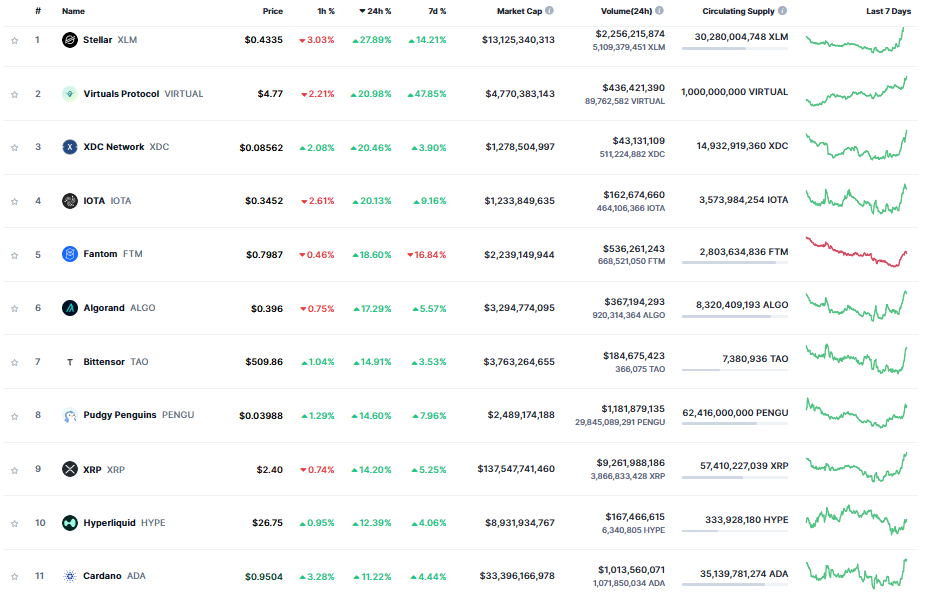
Task: Open Hyperliquid's 7-day sparkline chart
Action: point(857,520)
